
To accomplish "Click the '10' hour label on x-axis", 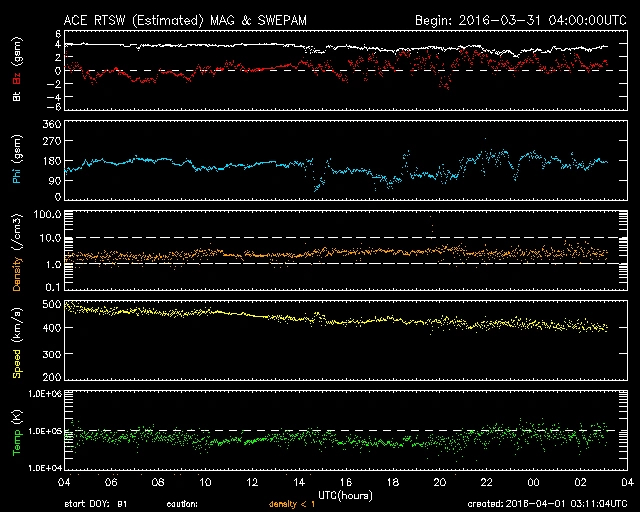I will coord(205,483).
